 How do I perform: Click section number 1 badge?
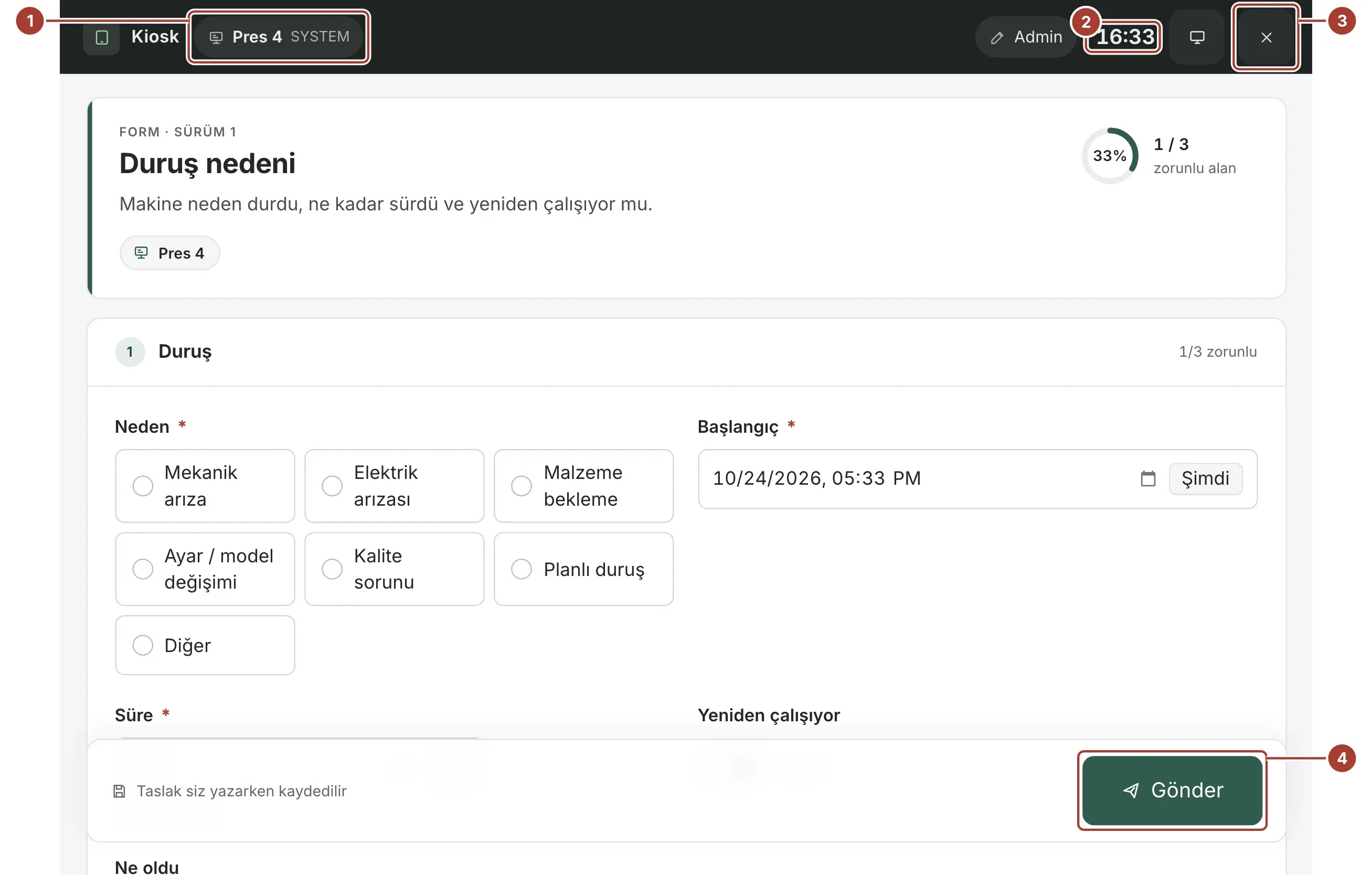click(130, 352)
